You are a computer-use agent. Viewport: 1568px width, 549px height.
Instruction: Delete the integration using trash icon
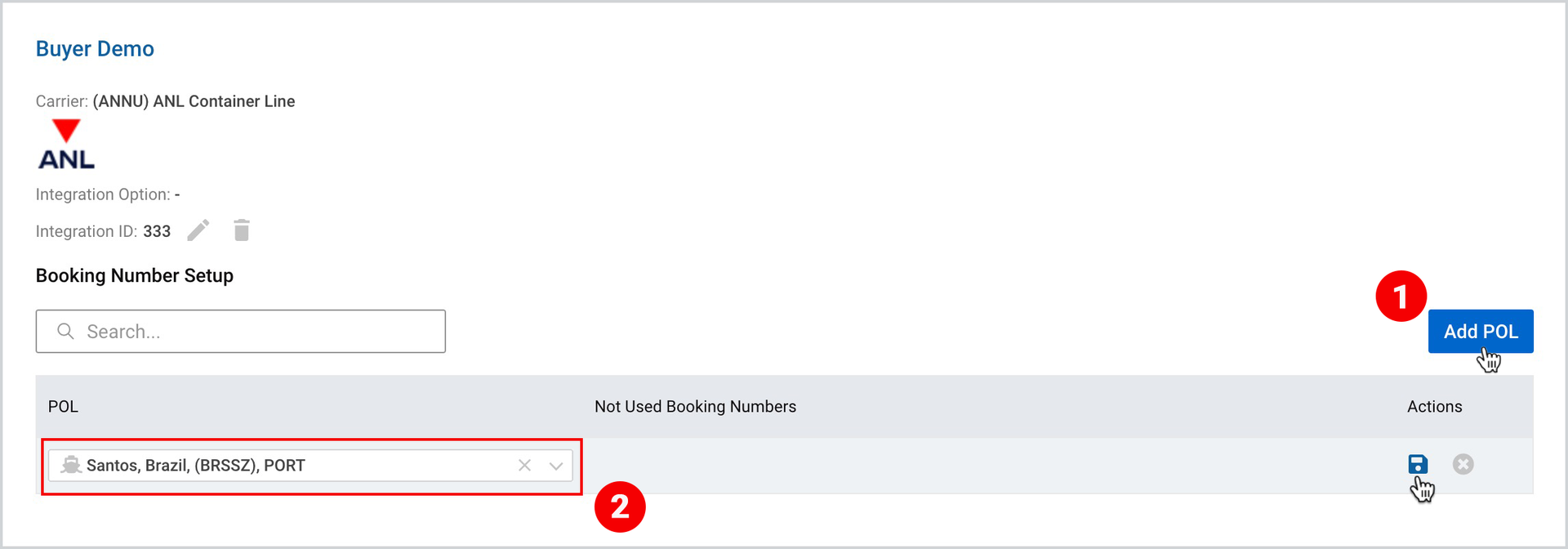pyautogui.click(x=242, y=230)
